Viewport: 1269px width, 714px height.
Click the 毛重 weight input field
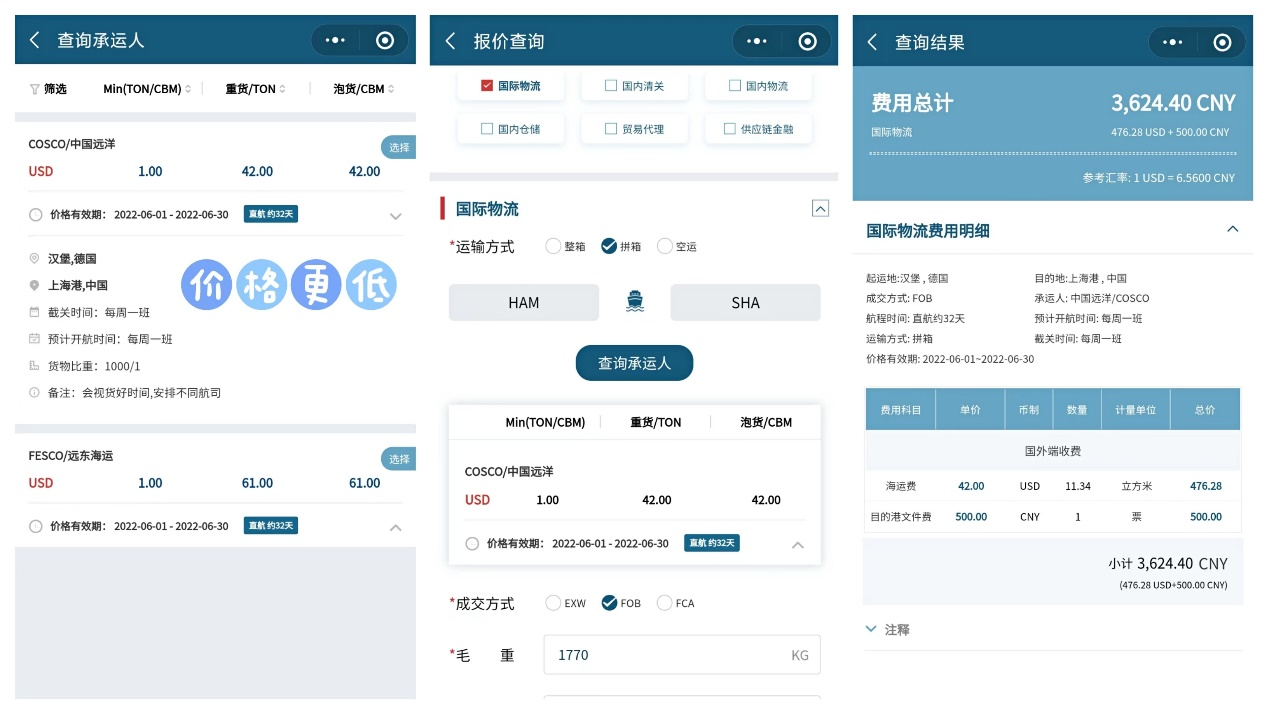coord(665,655)
